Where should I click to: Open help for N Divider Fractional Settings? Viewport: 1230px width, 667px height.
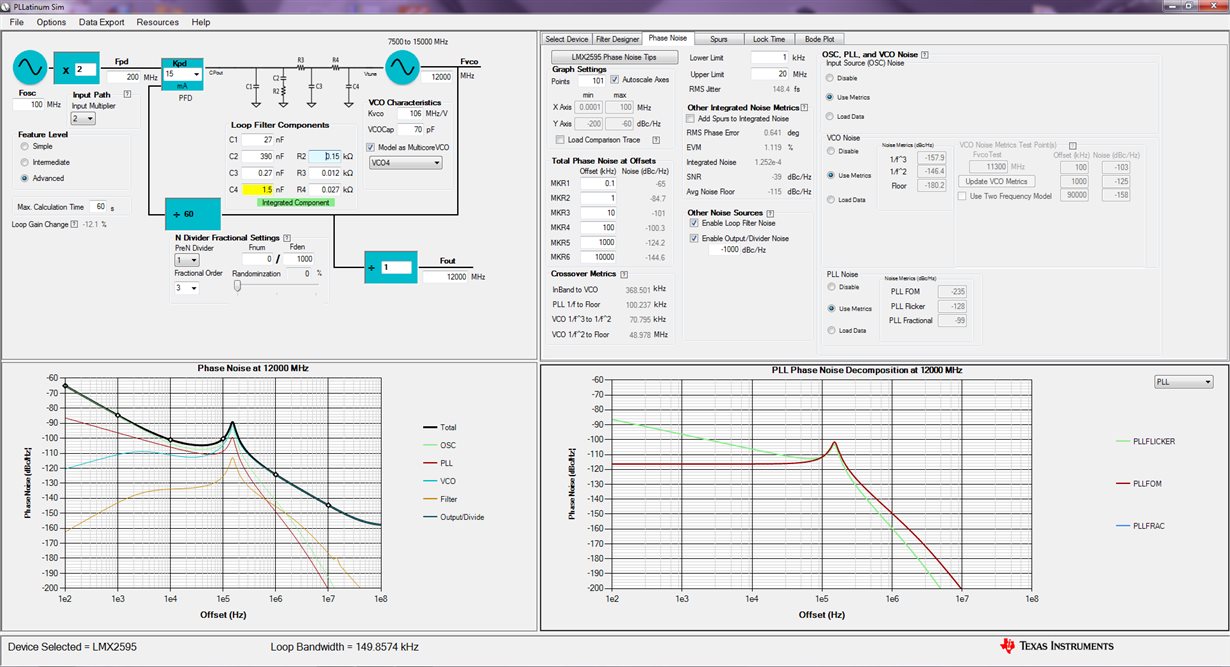[285, 237]
